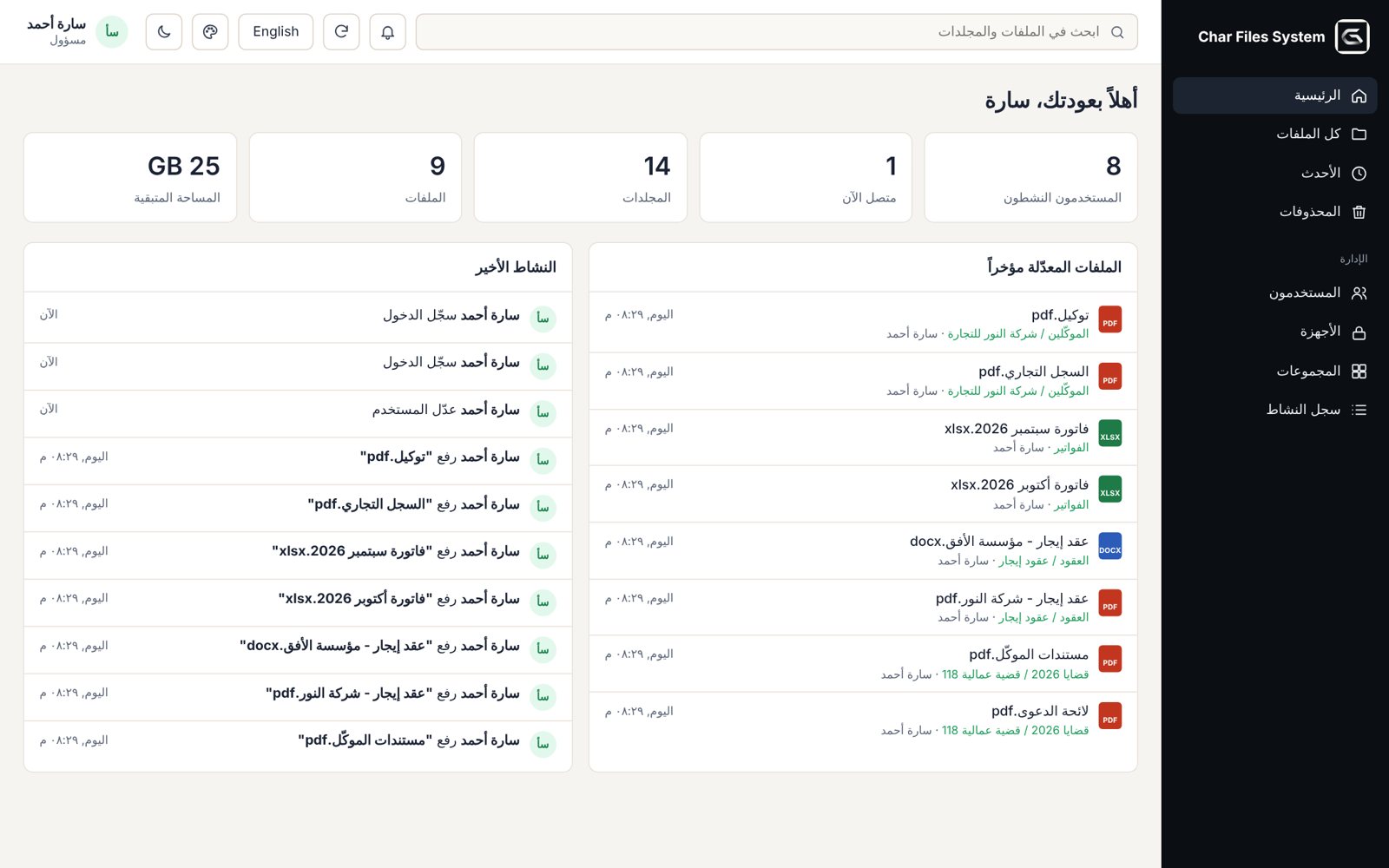Image resolution: width=1389 pixels, height=868 pixels.
Task: Select activity row عدّل المستخدم
Action: tap(298, 413)
